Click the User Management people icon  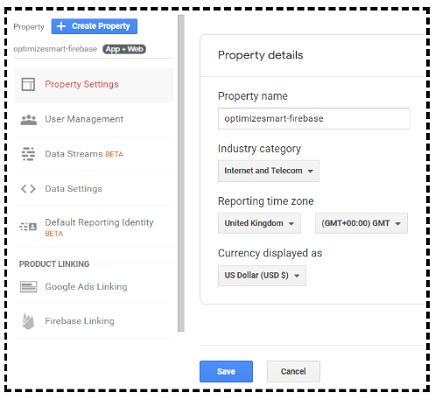(x=29, y=120)
